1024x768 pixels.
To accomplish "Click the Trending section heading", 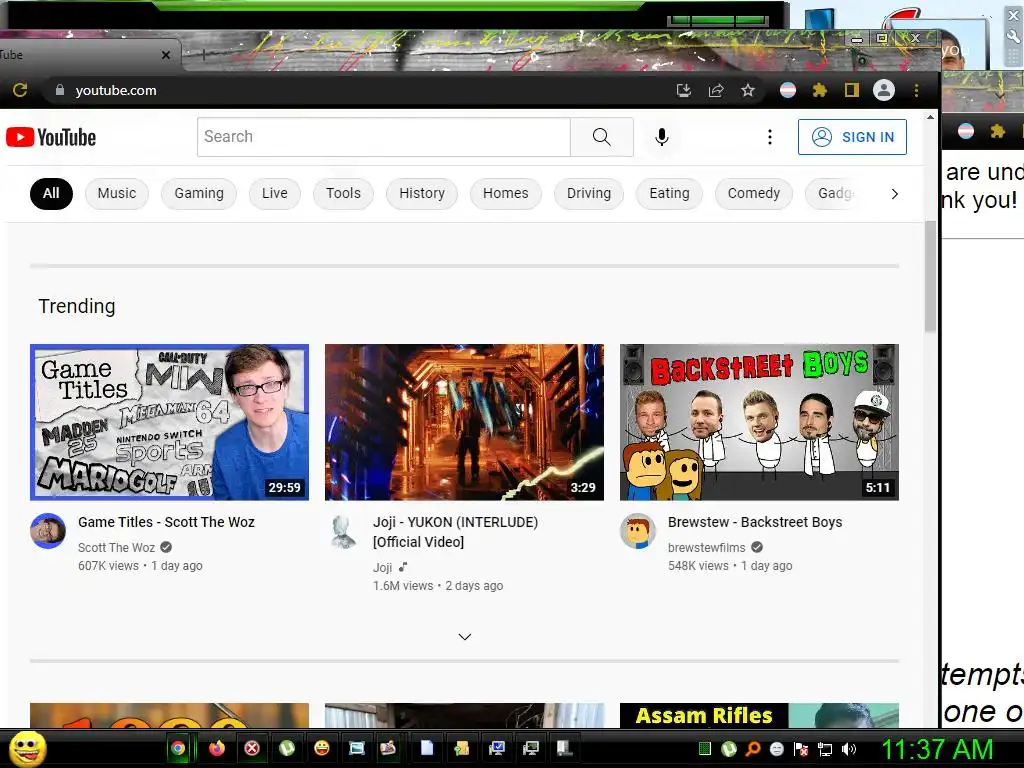I will tap(77, 306).
